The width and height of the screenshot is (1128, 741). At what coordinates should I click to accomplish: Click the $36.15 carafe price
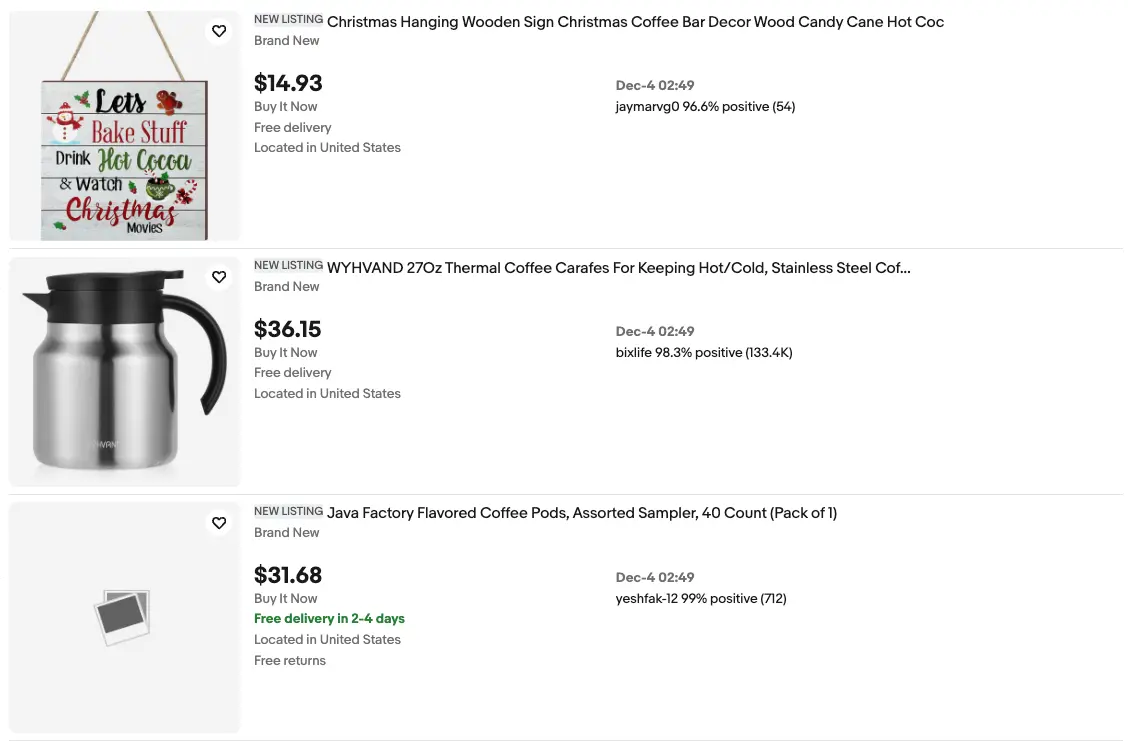[287, 329]
